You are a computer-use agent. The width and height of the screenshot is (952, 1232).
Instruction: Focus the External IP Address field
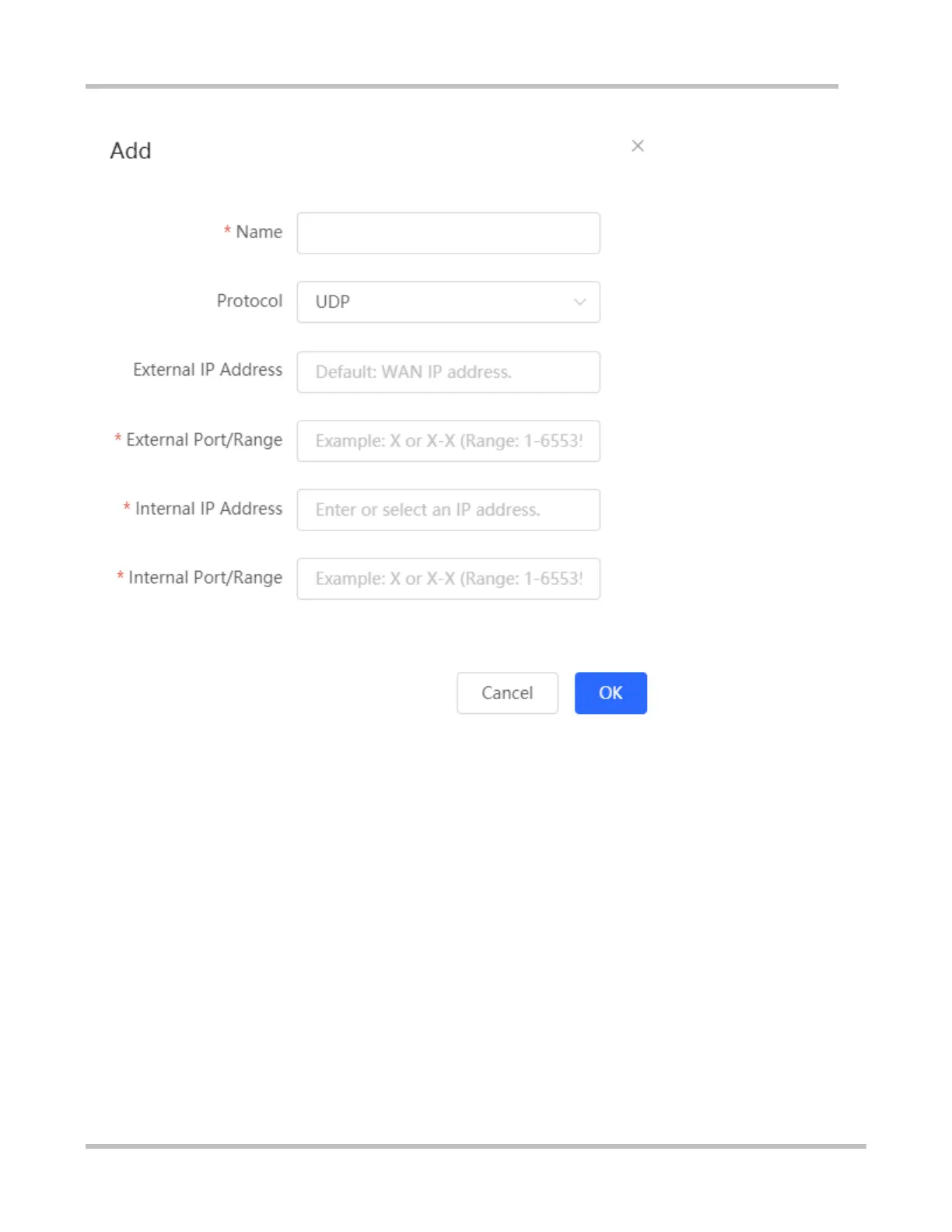pyautogui.click(x=448, y=372)
